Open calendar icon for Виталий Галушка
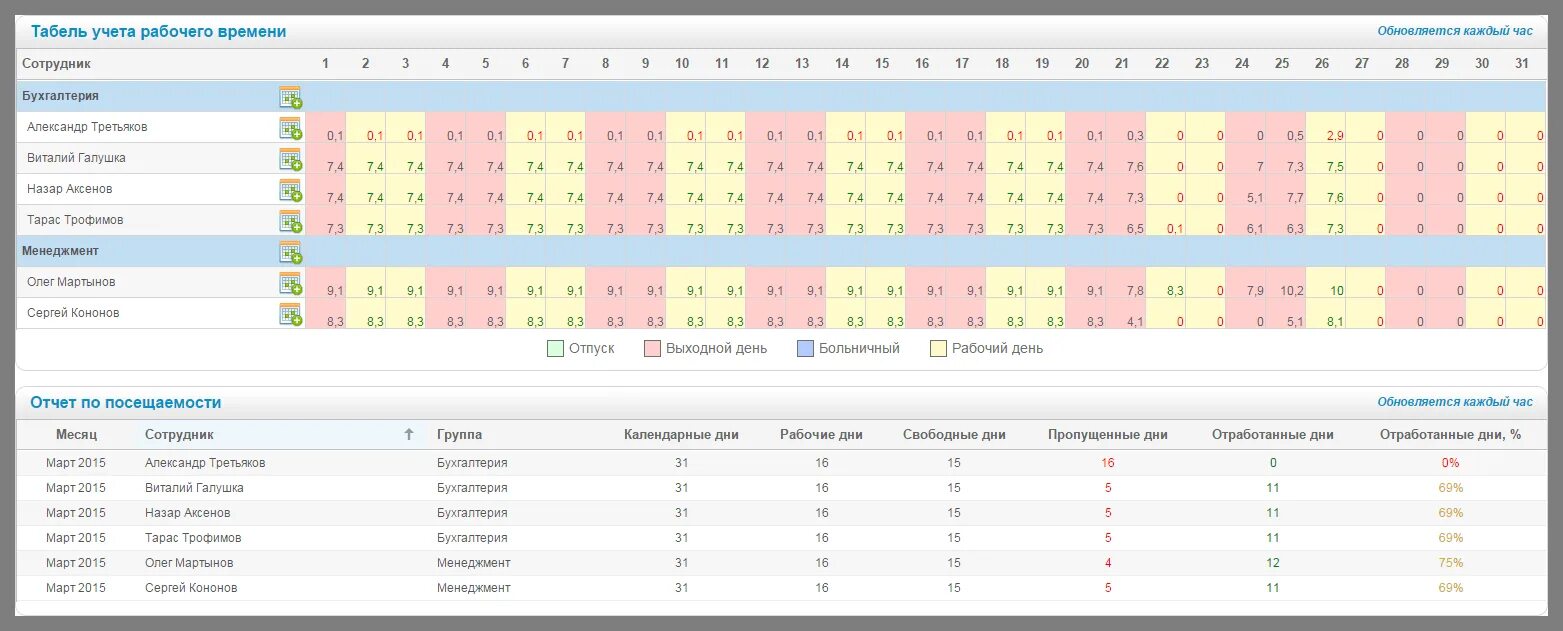 pos(290,159)
